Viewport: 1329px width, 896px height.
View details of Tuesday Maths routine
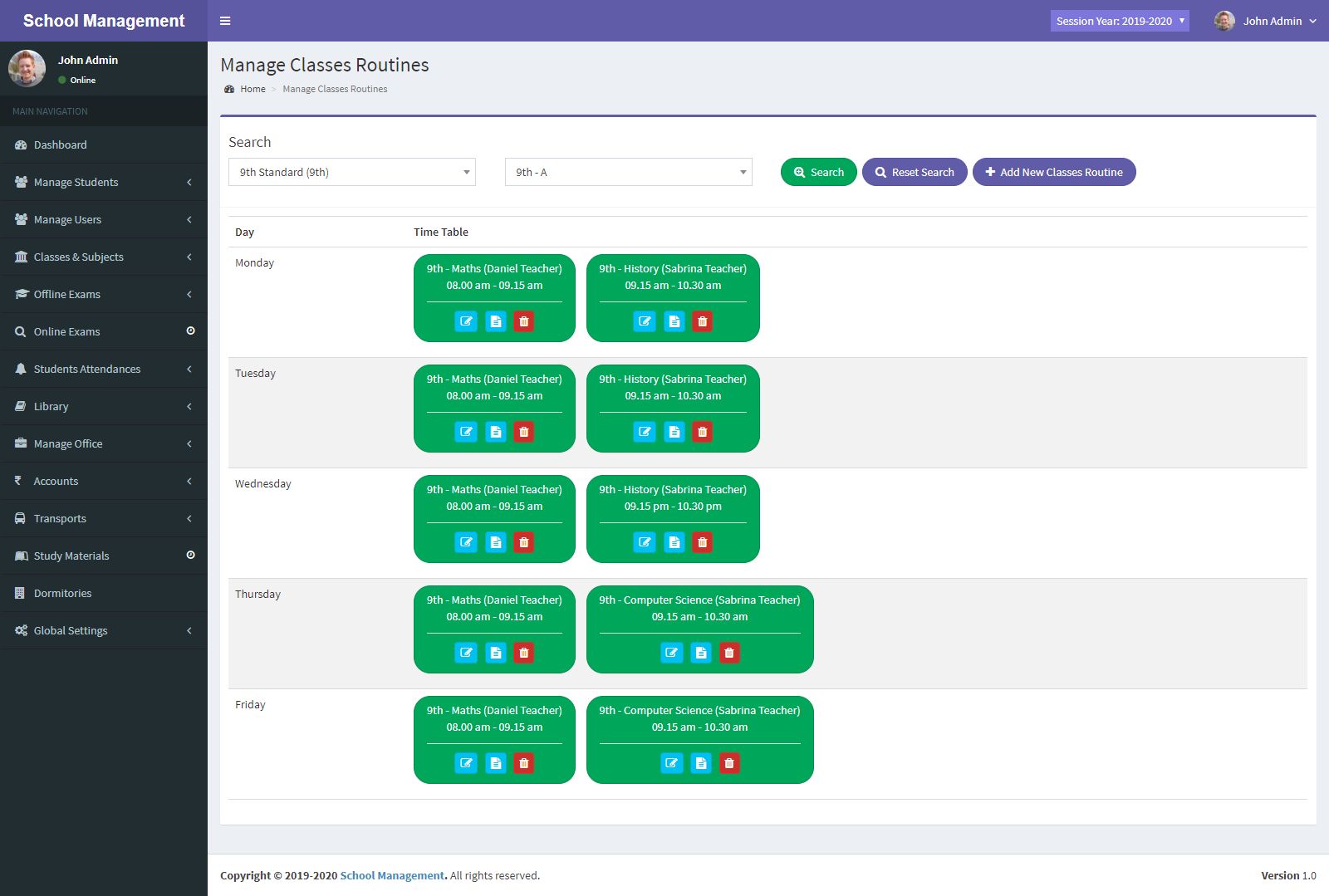(x=495, y=432)
